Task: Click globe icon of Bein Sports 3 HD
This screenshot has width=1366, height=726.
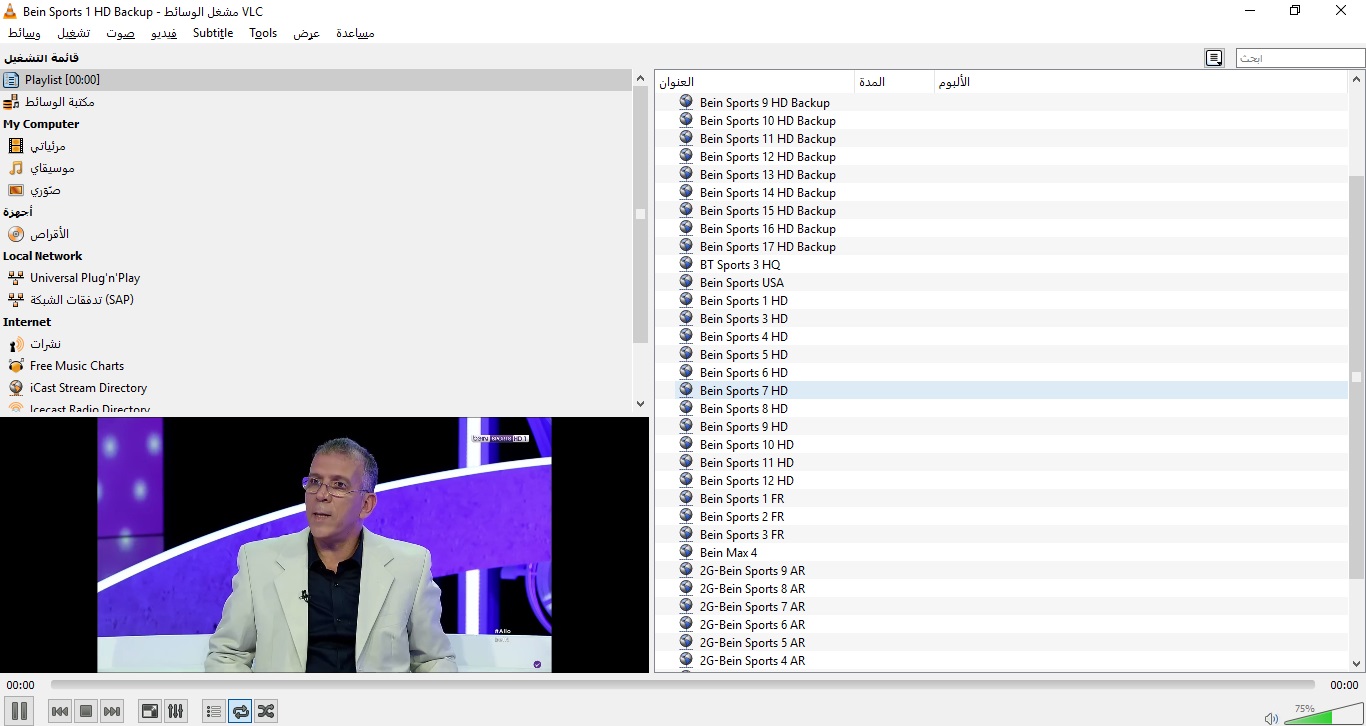Action: click(x=686, y=318)
